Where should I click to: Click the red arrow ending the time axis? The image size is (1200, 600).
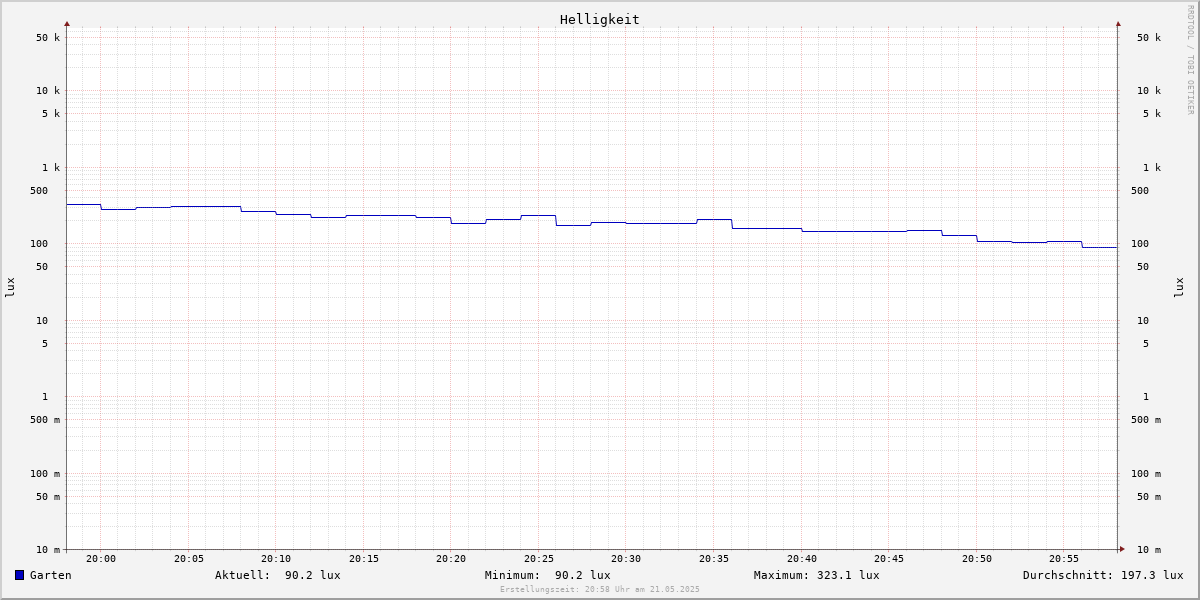(x=1122, y=549)
